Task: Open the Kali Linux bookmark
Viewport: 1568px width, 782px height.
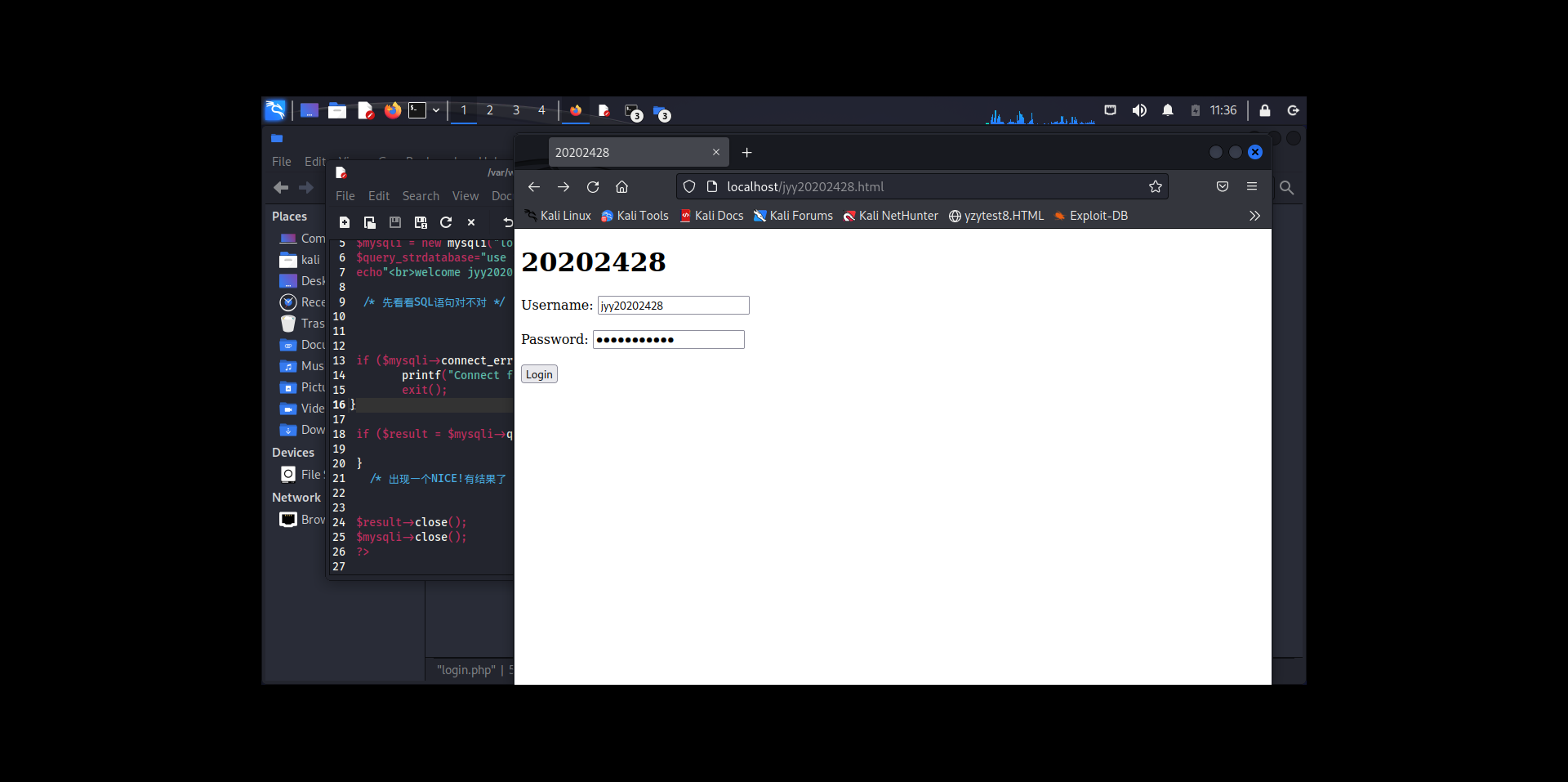Action: pyautogui.click(x=558, y=216)
